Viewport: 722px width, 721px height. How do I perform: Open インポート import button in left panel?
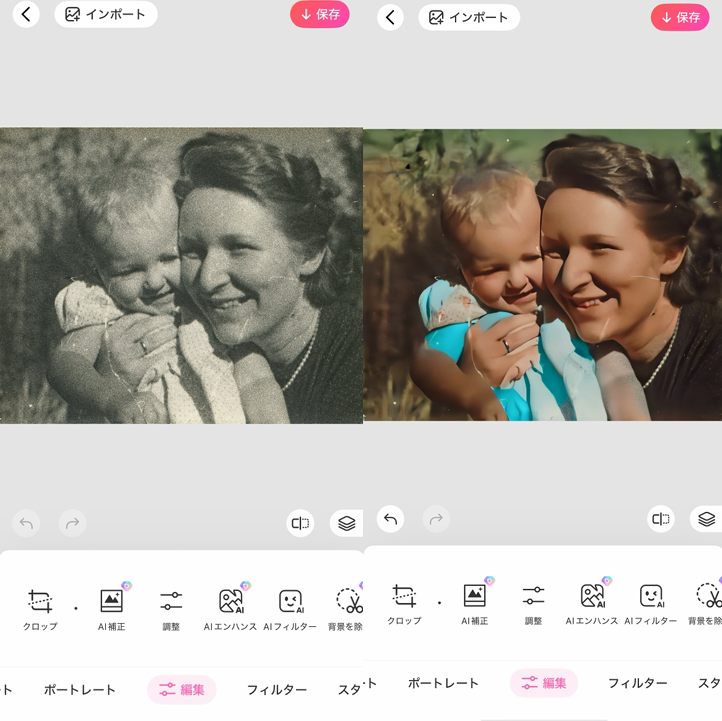coord(106,14)
